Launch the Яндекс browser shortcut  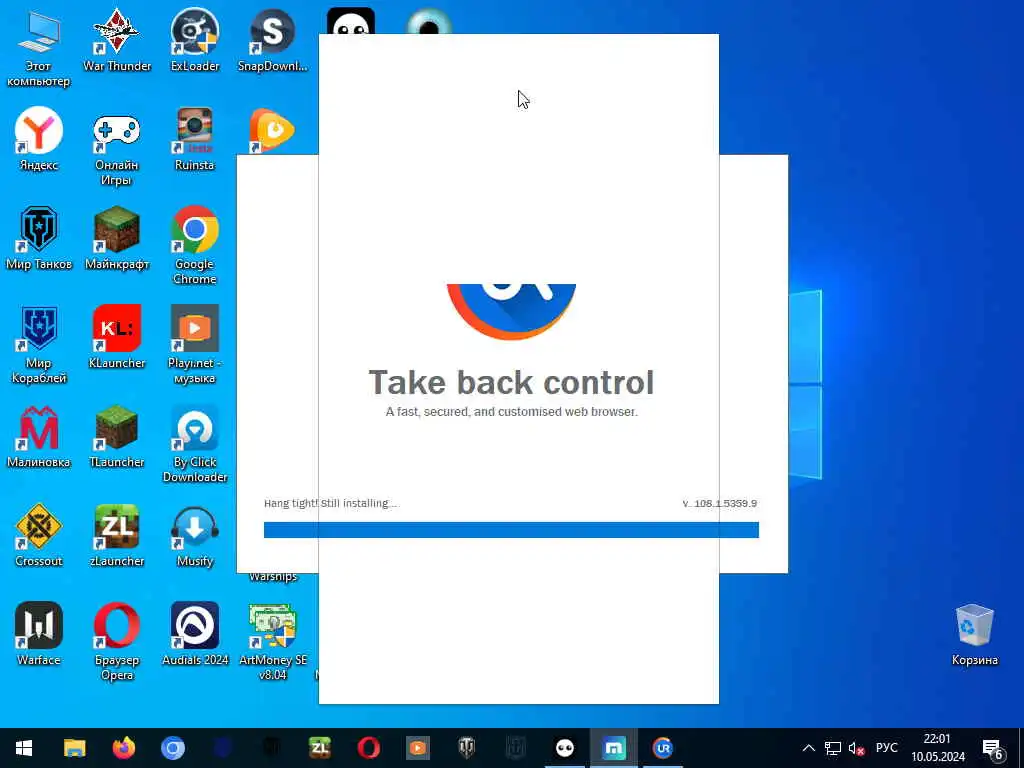[39, 140]
